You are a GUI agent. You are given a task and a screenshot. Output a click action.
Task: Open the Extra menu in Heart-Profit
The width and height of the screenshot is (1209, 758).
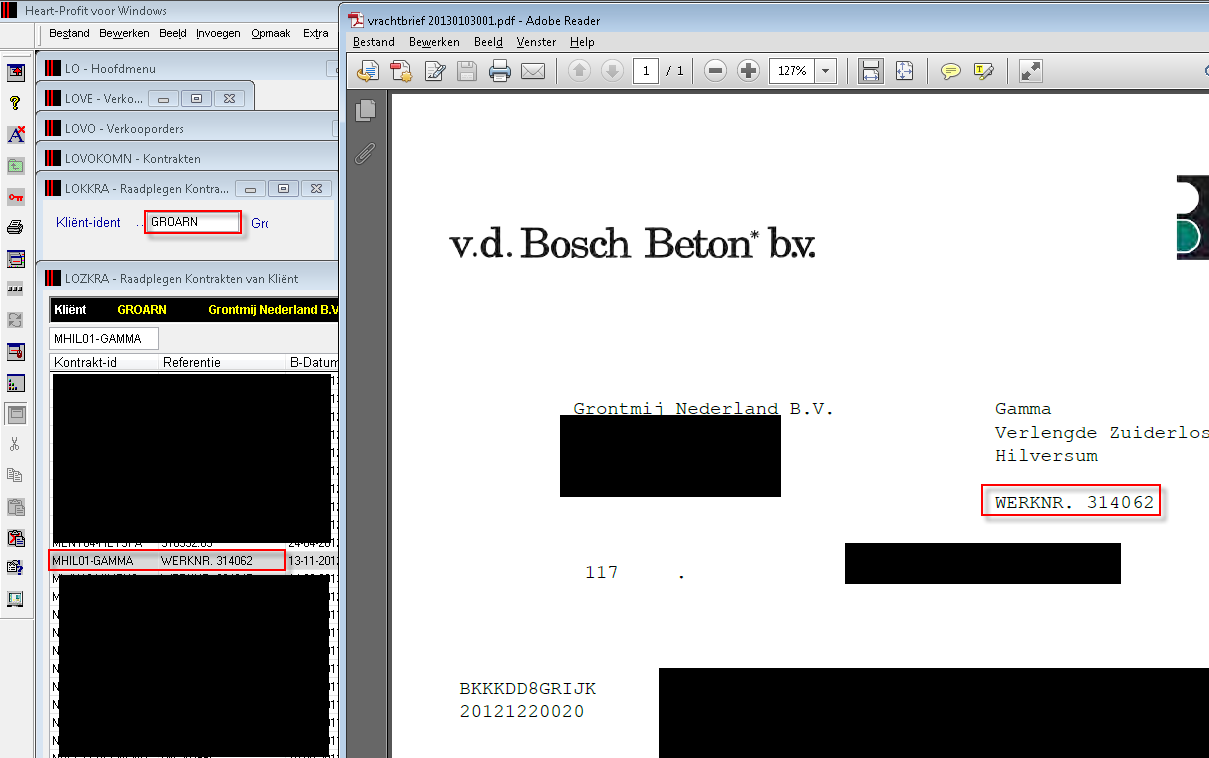[x=316, y=33]
